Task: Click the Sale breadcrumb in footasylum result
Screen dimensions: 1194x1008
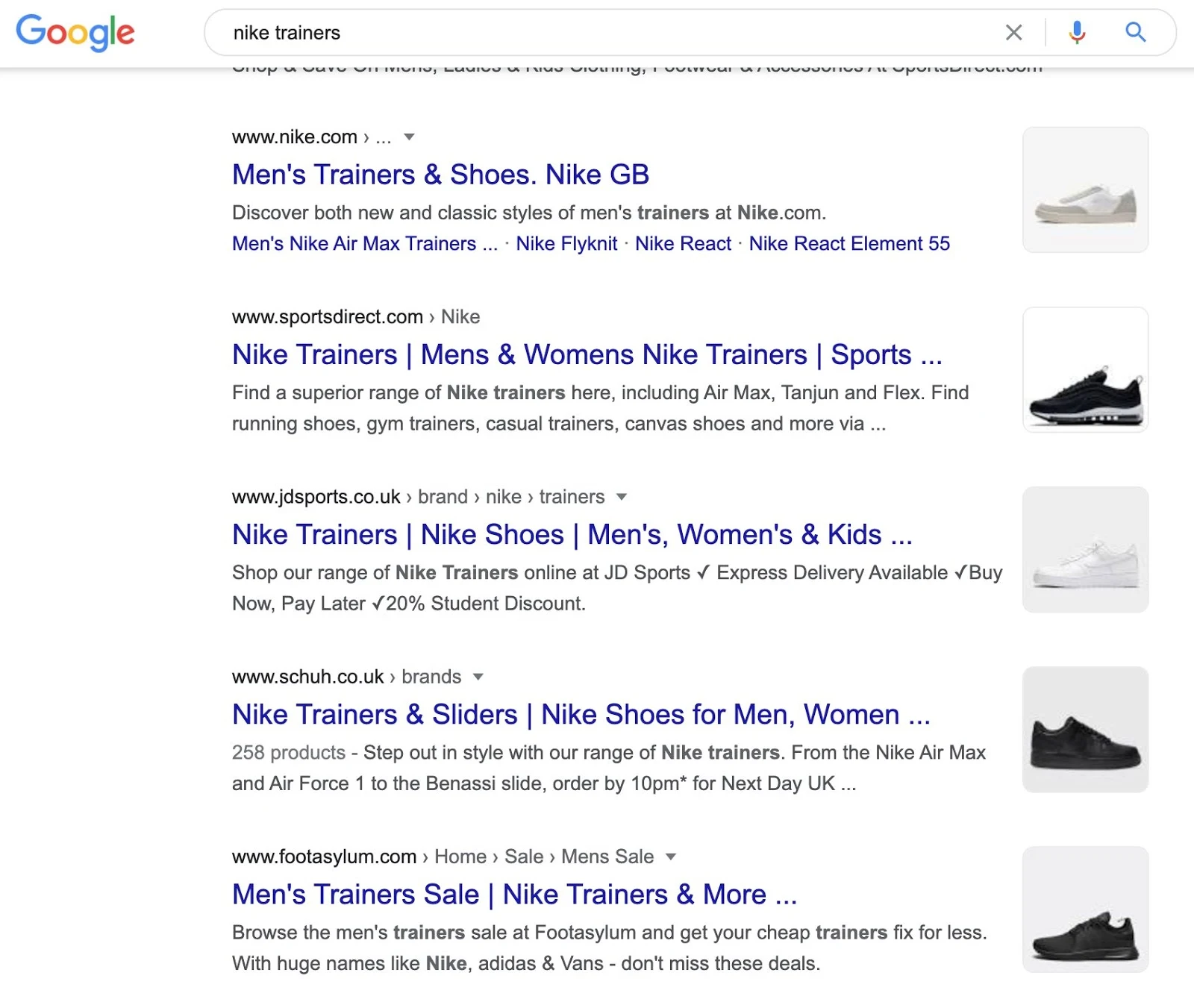Action: pyautogui.click(x=525, y=857)
